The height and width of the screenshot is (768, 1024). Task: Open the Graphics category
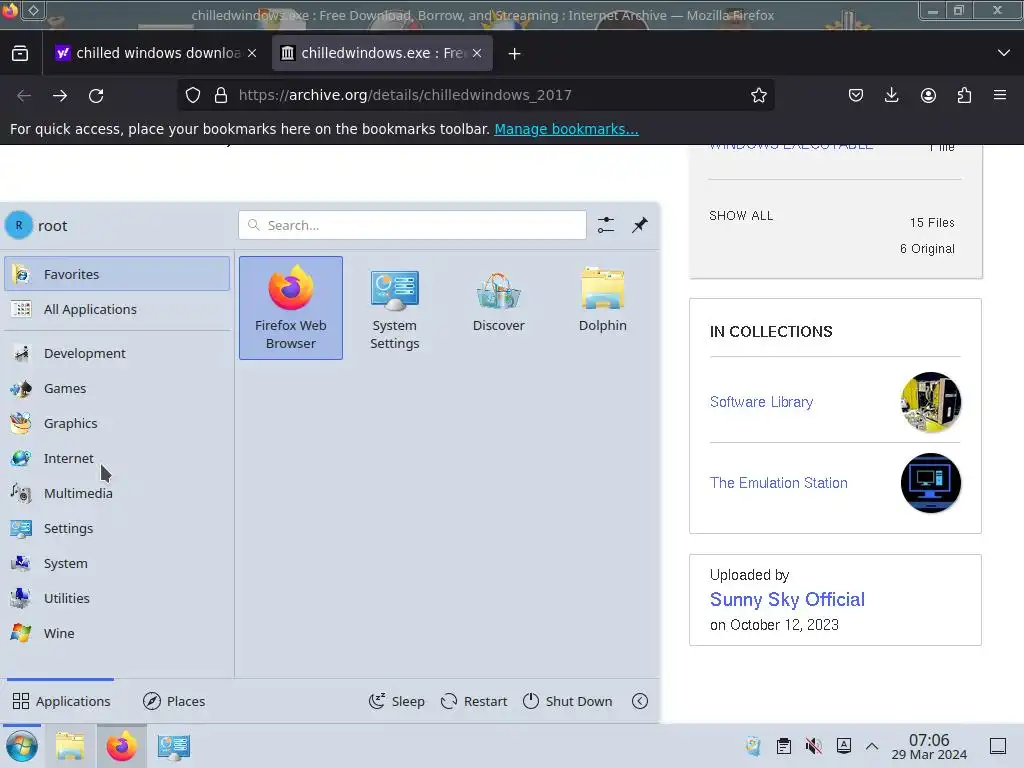117,423
